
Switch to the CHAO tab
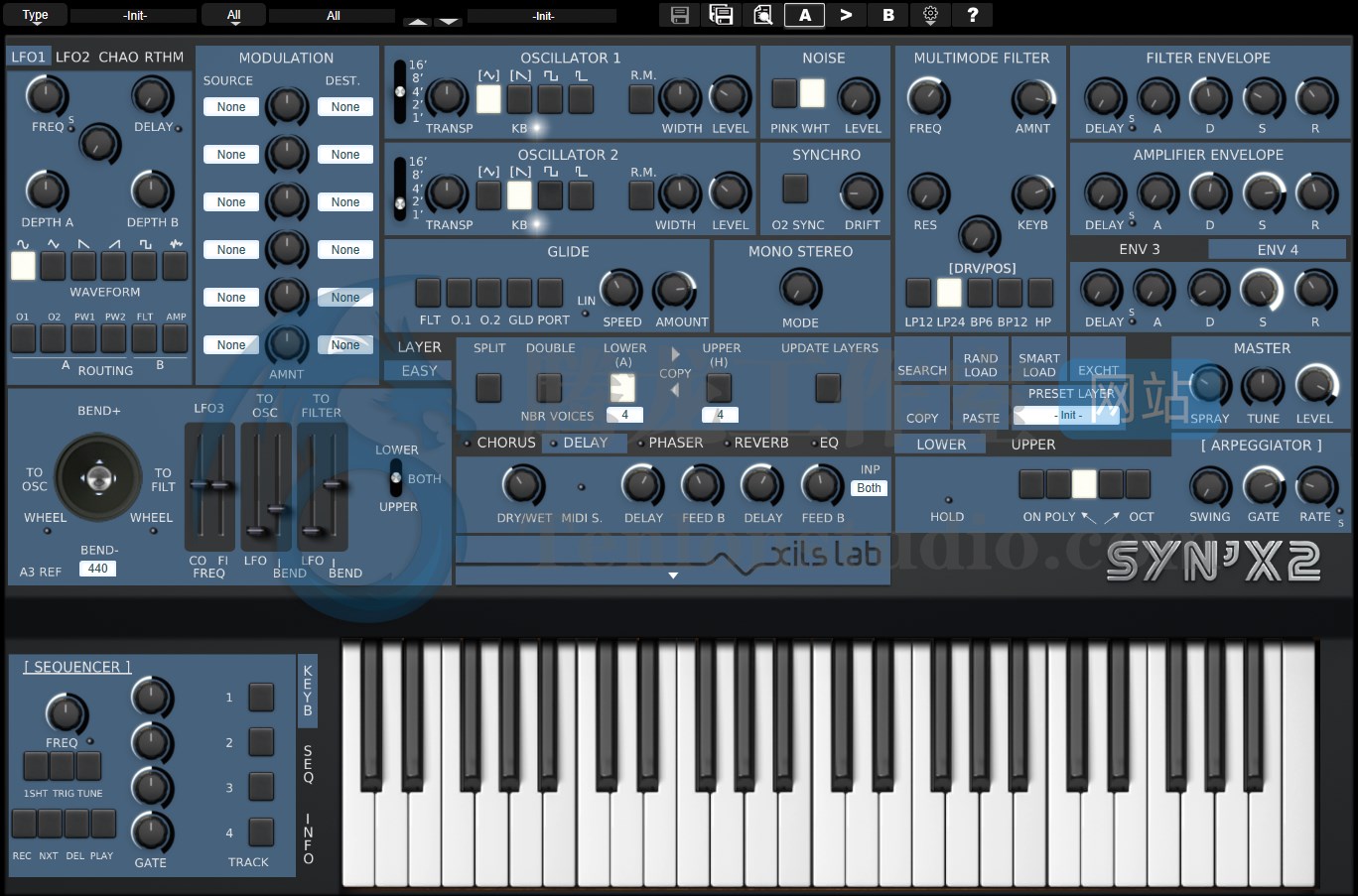click(x=119, y=58)
